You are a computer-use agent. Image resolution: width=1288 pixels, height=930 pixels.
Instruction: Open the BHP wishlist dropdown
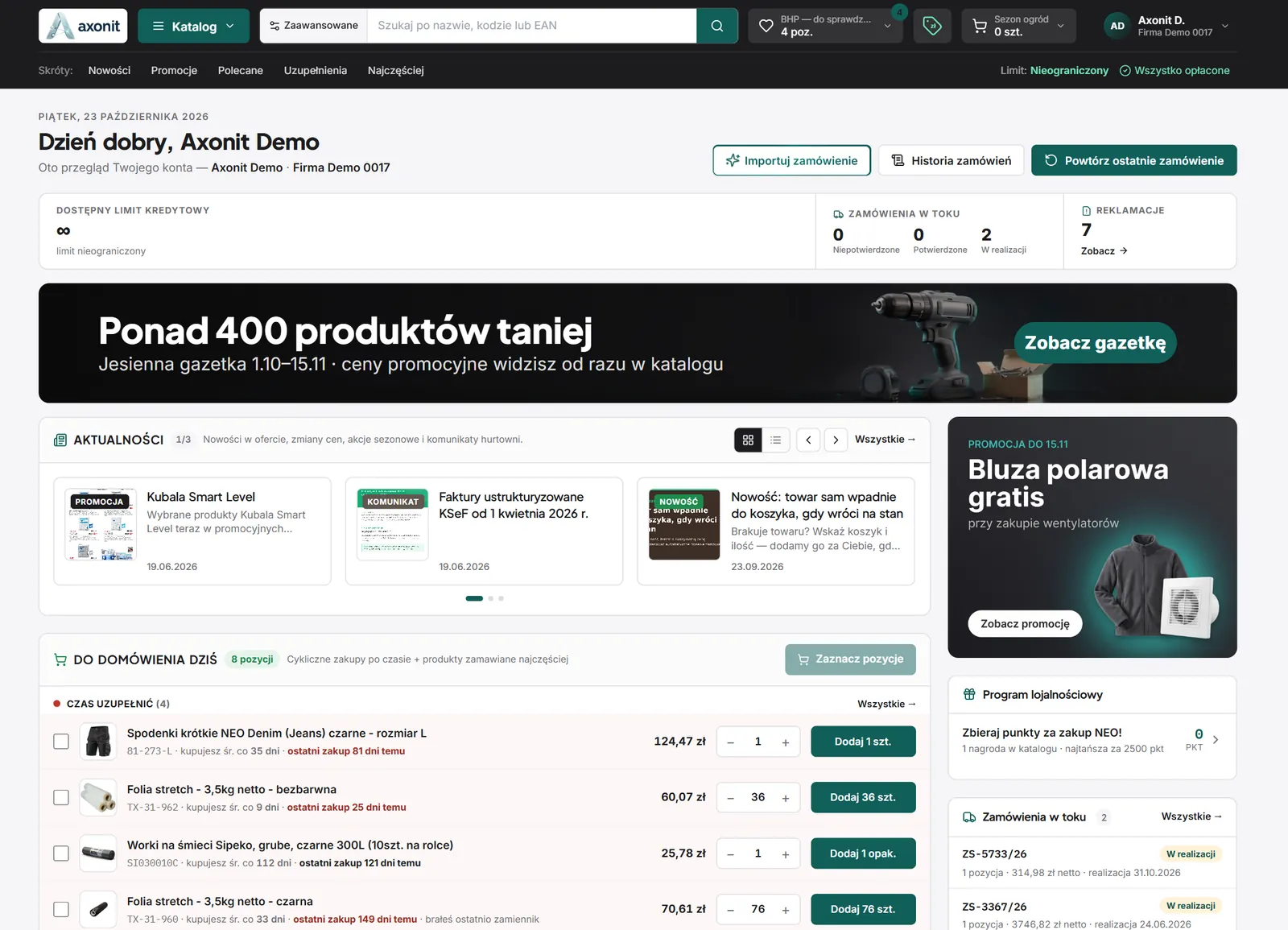(825, 26)
